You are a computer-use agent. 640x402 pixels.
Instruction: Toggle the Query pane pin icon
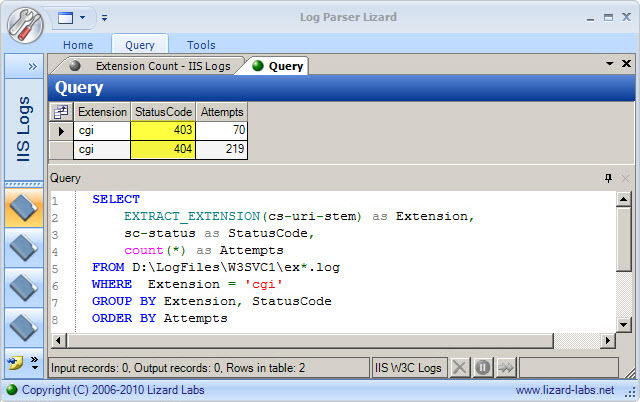[x=608, y=178]
